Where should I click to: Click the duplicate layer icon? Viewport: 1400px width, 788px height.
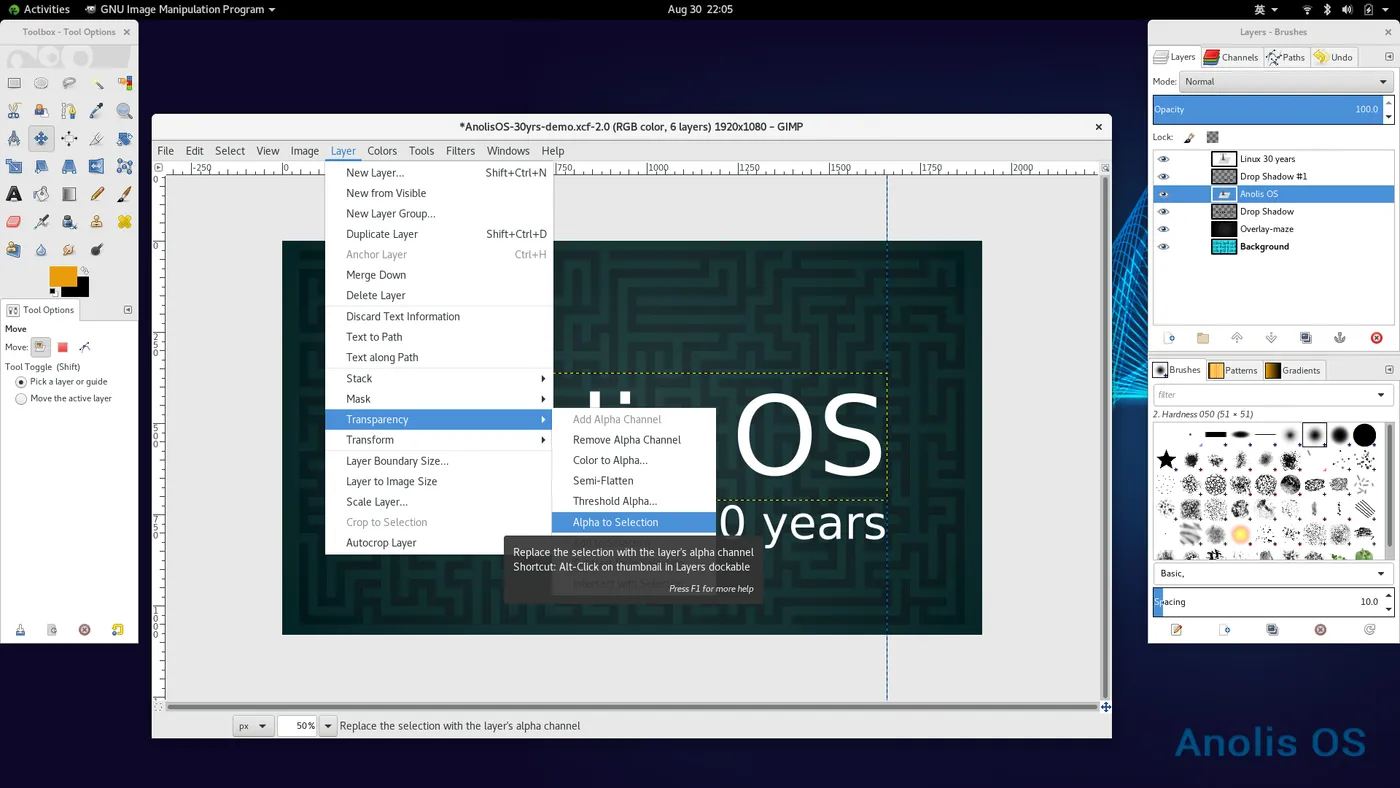coord(1305,338)
